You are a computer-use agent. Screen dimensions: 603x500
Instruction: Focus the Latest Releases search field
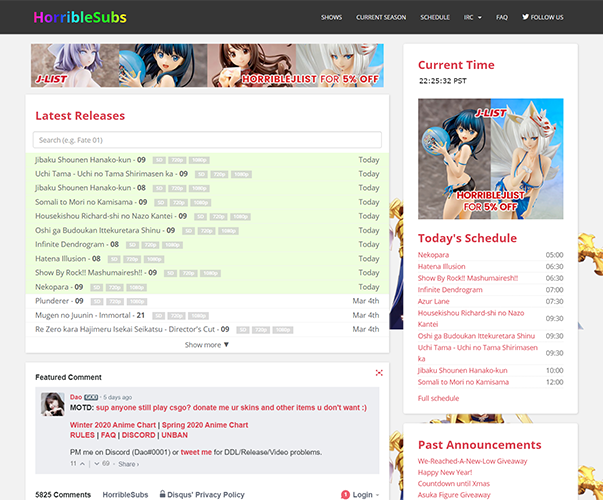pyautogui.click(x=207, y=140)
